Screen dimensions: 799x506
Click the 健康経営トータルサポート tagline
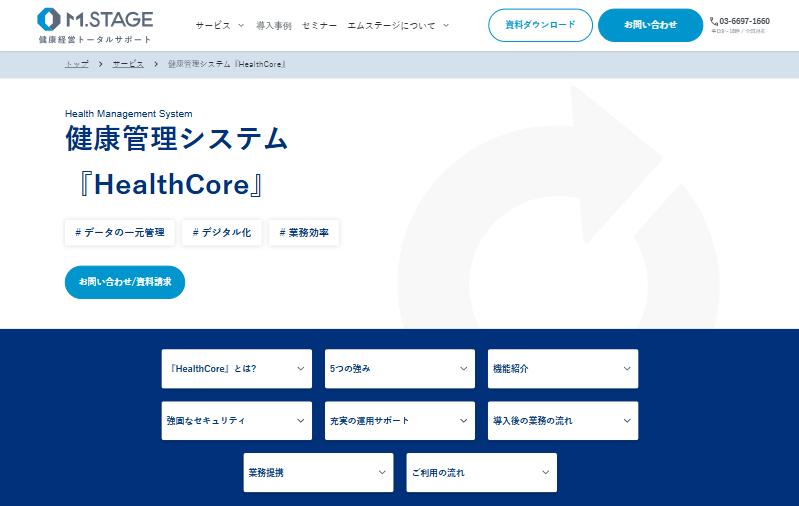click(95, 39)
